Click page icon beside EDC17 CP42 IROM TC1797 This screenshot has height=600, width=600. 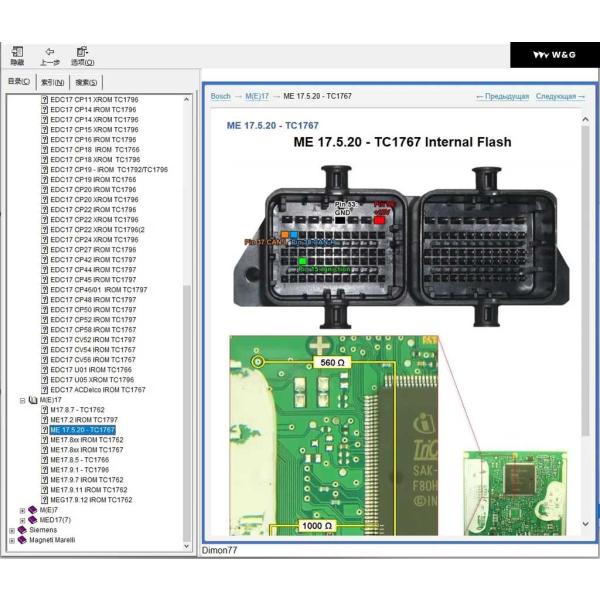[45, 260]
